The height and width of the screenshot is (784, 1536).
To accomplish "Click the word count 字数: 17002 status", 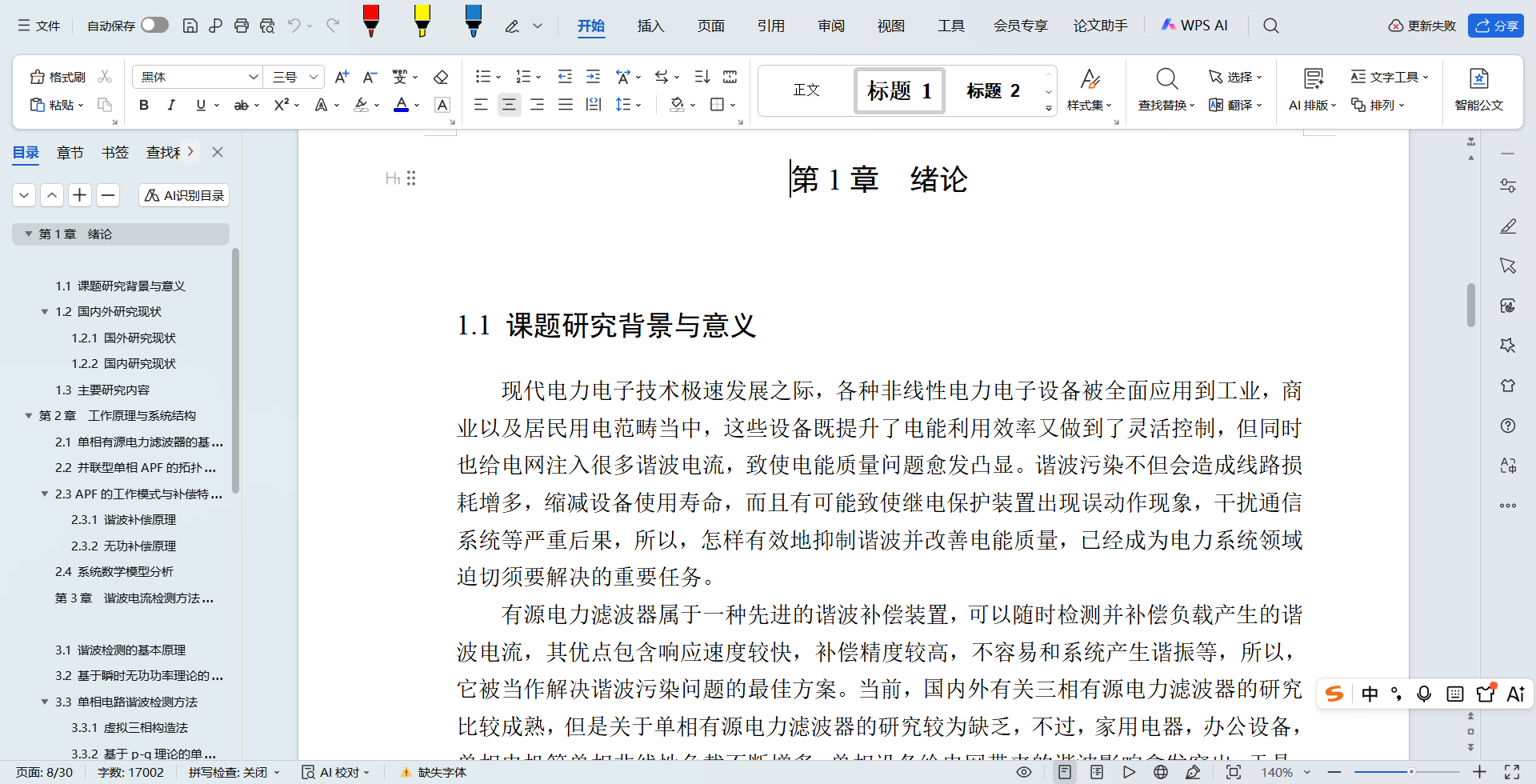I will click(x=130, y=772).
